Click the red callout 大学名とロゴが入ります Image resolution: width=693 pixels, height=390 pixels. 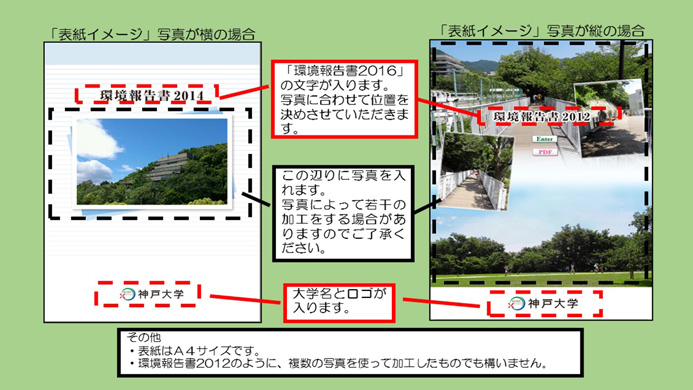tap(339, 302)
